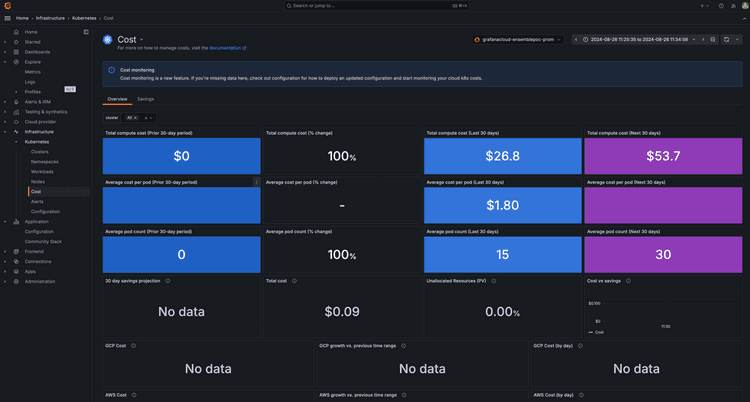Click inside the Search or jump to field
750x402 pixels.
[x=375, y=6]
